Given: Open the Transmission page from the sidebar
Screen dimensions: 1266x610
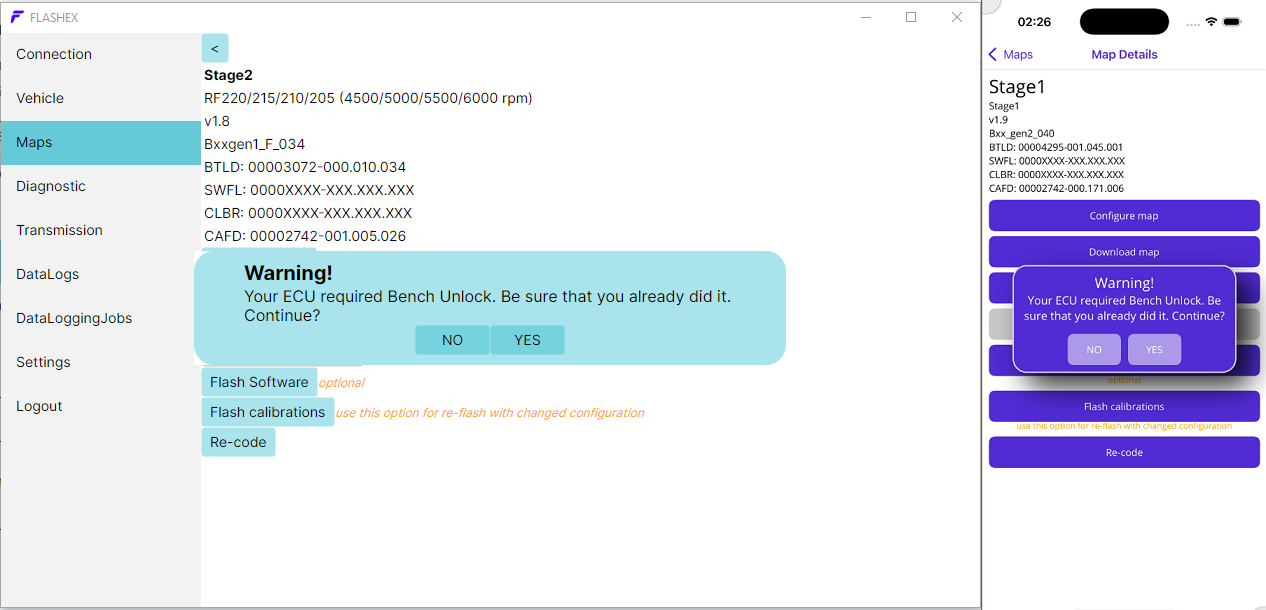Looking at the screenshot, I should pyautogui.click(x=59, y=230).
